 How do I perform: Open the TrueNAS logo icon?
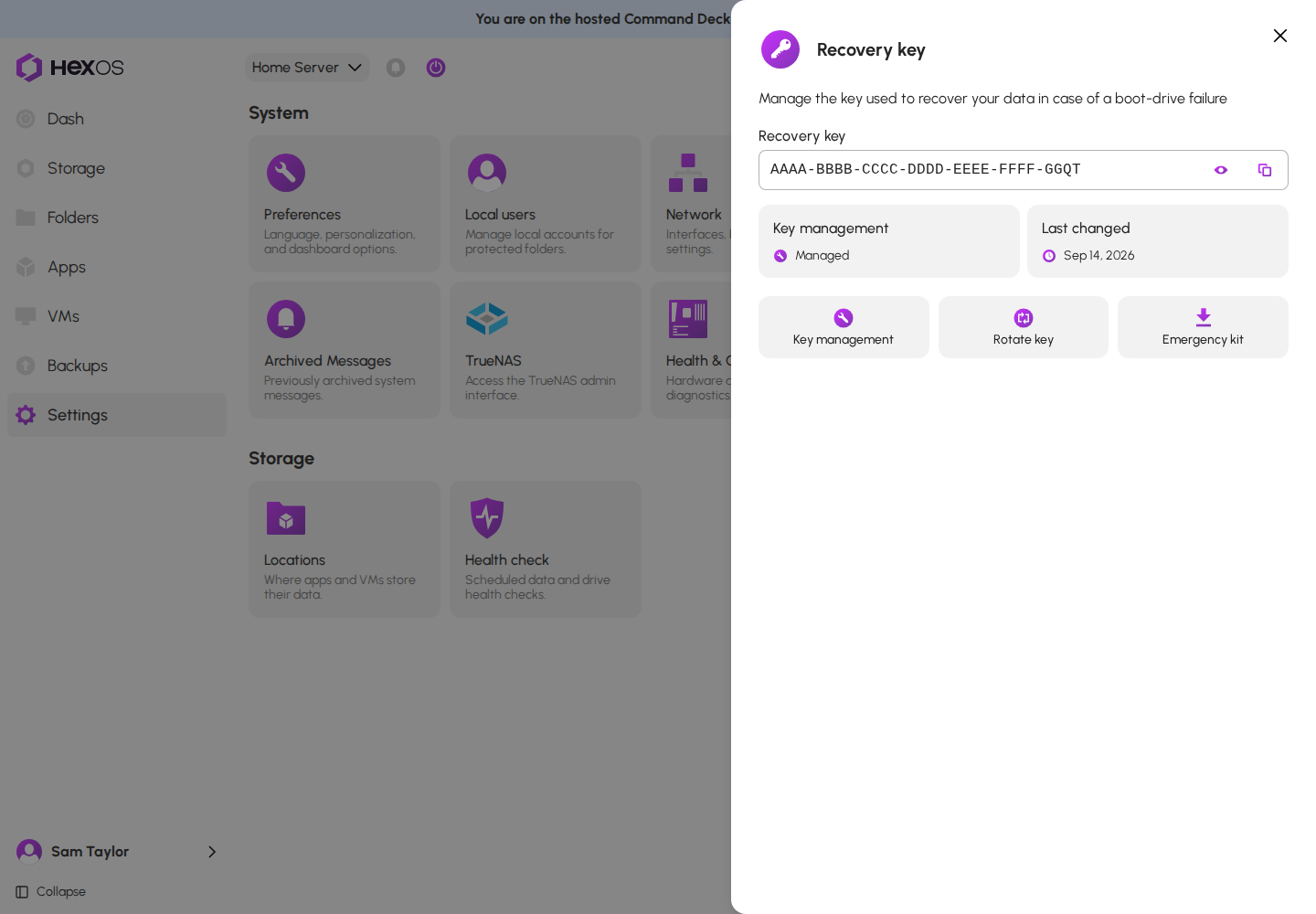[487, 319]
